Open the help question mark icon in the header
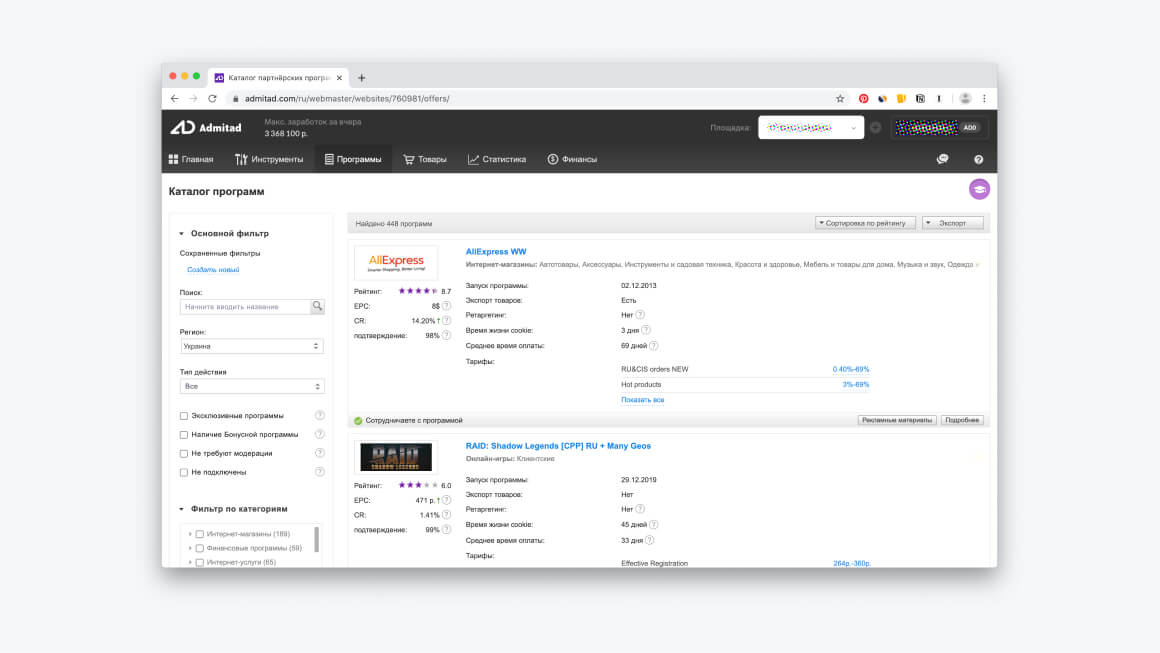This screenshot has height=653, width=1160. [979, 159]
